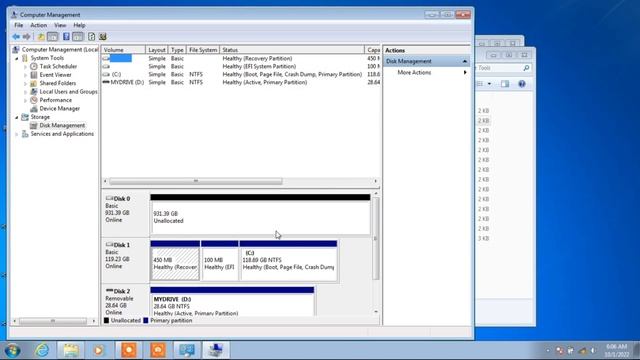Click the Disk 1 label
640x360 pixels.
click(122, 245)
